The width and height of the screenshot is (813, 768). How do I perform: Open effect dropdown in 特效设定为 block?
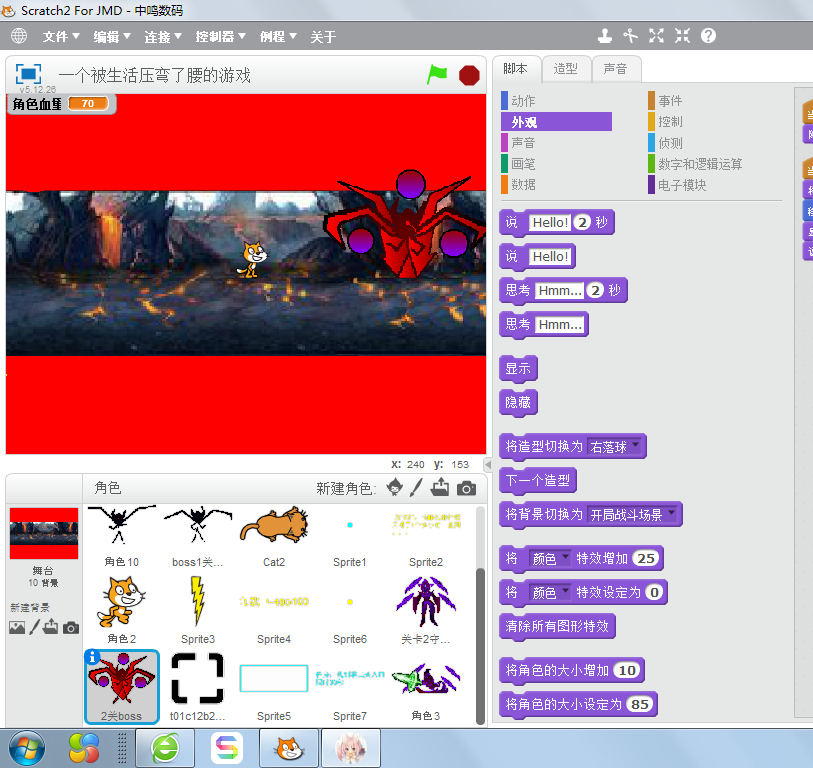tap(550, 592)
